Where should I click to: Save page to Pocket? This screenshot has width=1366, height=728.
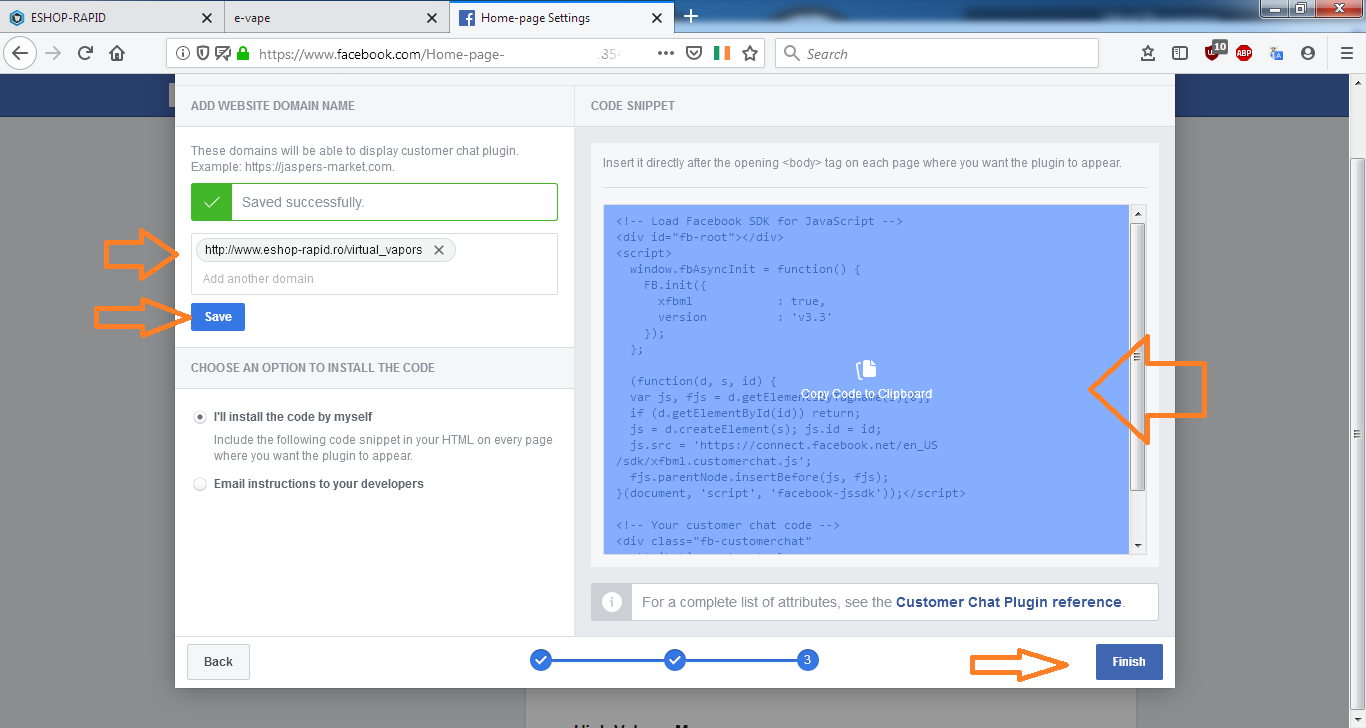693,54
